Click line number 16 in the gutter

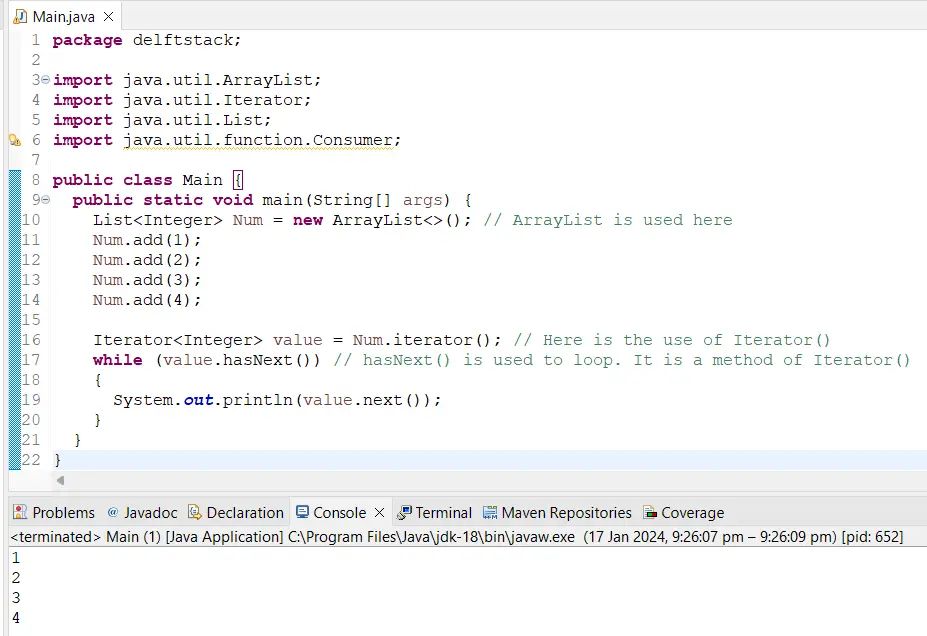point(31,340)
